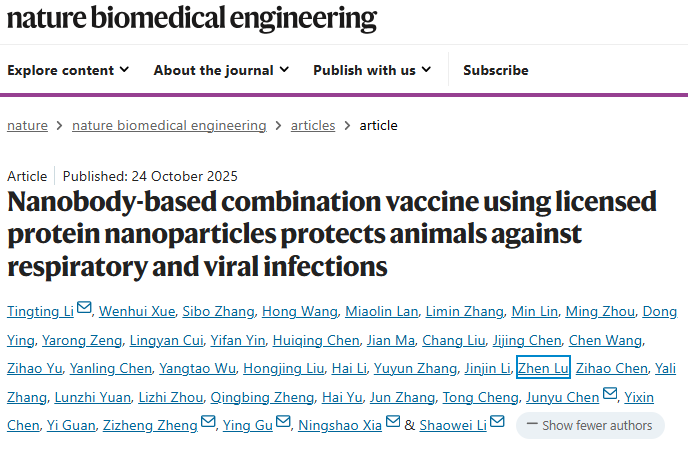688x454 pixels.
Task: Click the envelope icon next to Junyu Chen
Action: coord(610,396)
